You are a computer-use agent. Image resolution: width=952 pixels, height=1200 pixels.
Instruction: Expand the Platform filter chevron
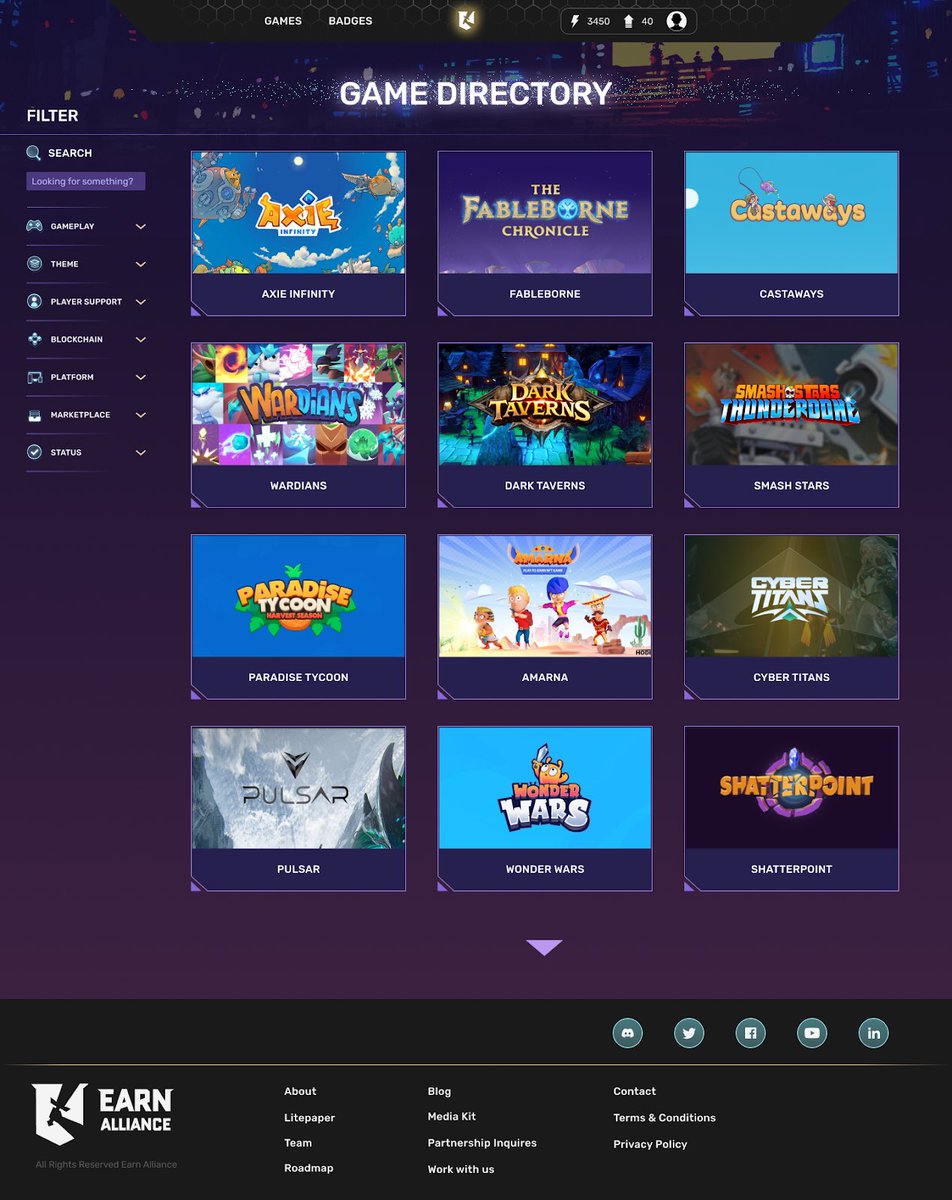pos(141,377)
